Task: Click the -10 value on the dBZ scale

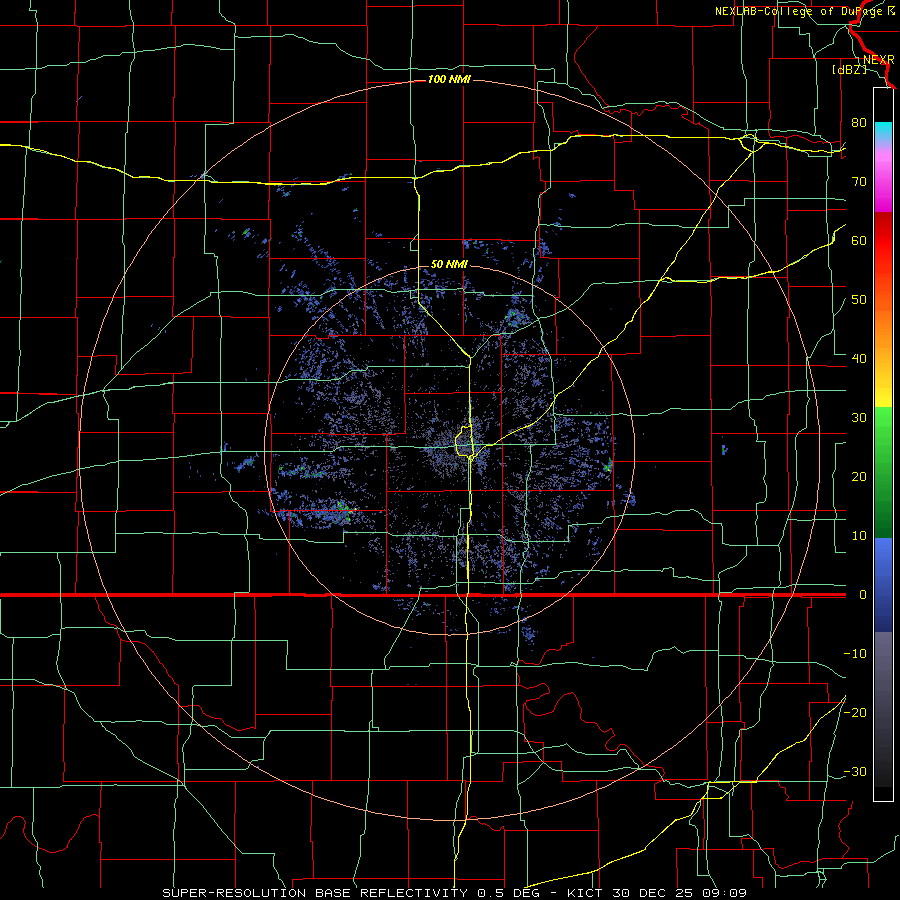Action: 855,654
